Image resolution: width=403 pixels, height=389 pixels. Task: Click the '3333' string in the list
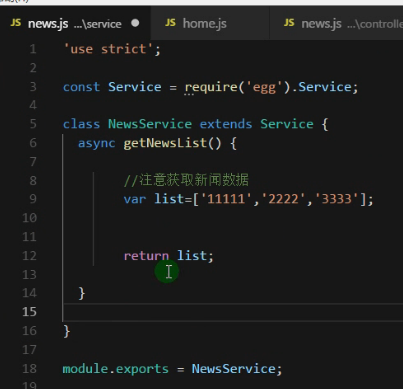pos(336,199)
